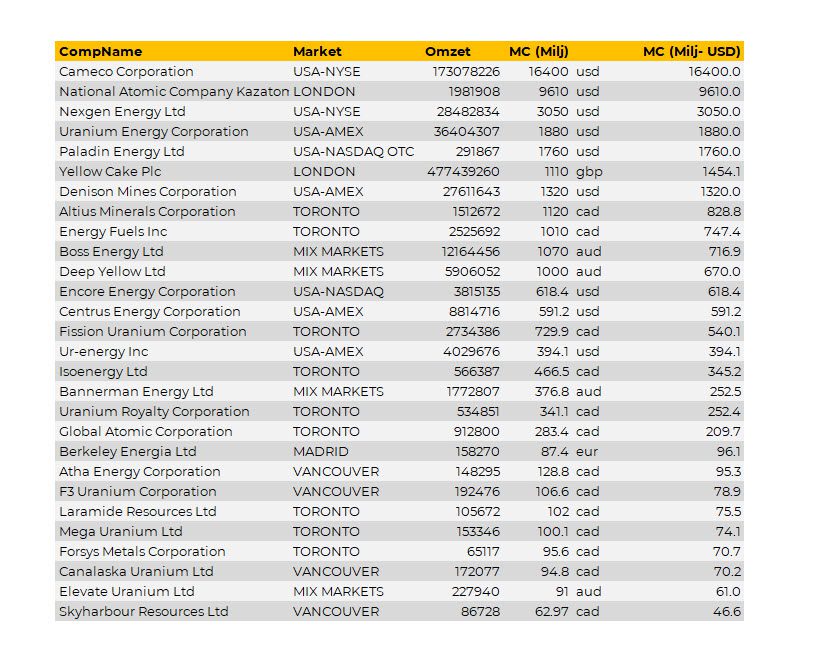
Task: Select USD market cap value 9610.0
Action: tap(719, 92)
